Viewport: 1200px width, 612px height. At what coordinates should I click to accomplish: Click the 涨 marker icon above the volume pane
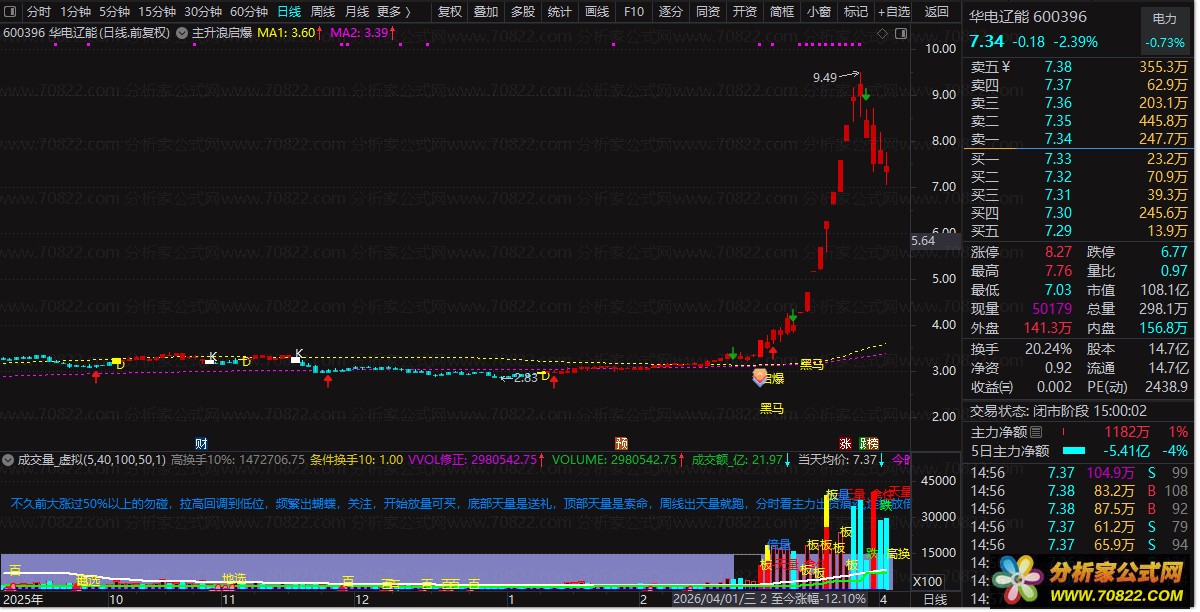click(x=845, y=443)
